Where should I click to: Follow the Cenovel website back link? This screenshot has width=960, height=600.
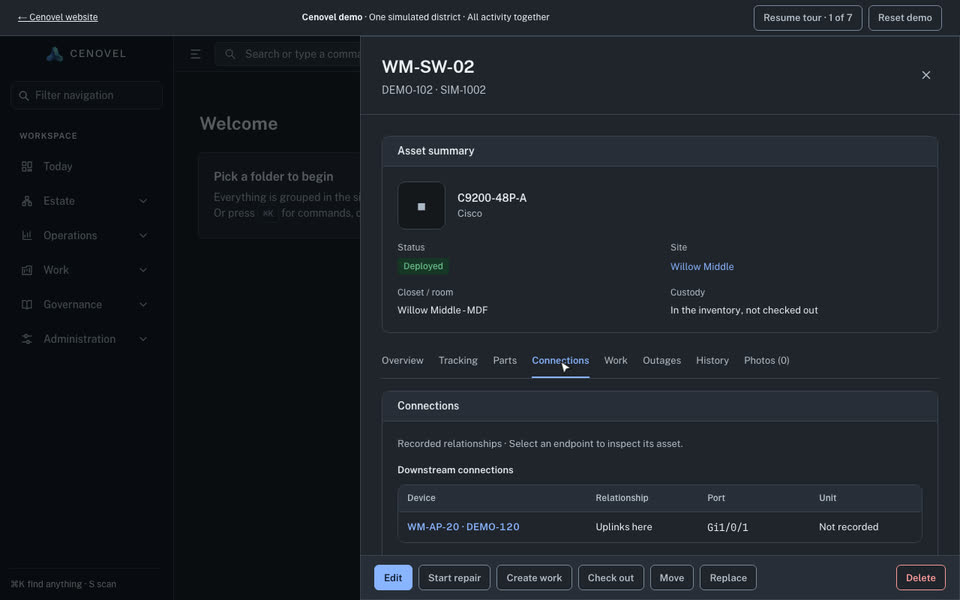(x=58, y=17)
